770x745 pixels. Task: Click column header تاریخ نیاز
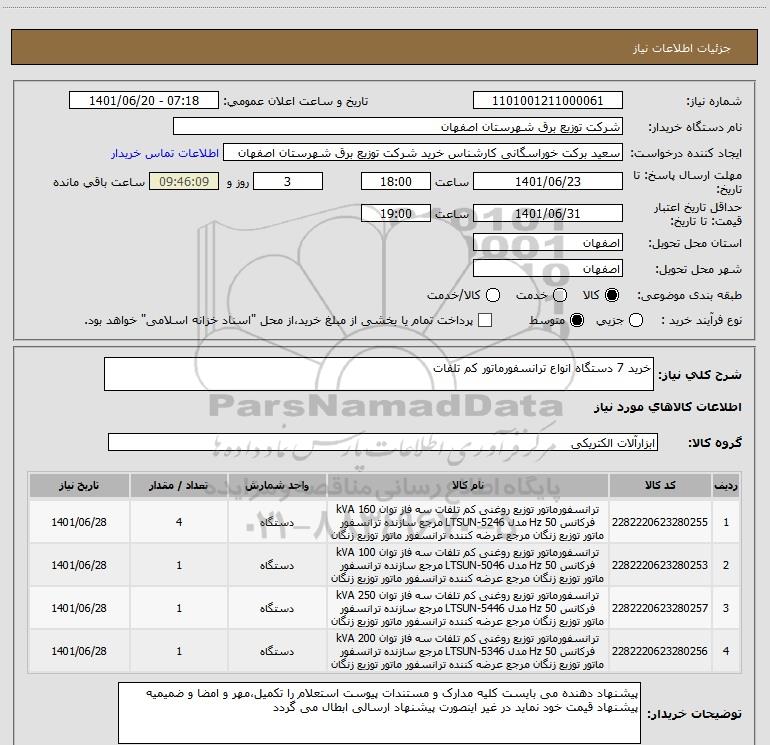point(79,485)
